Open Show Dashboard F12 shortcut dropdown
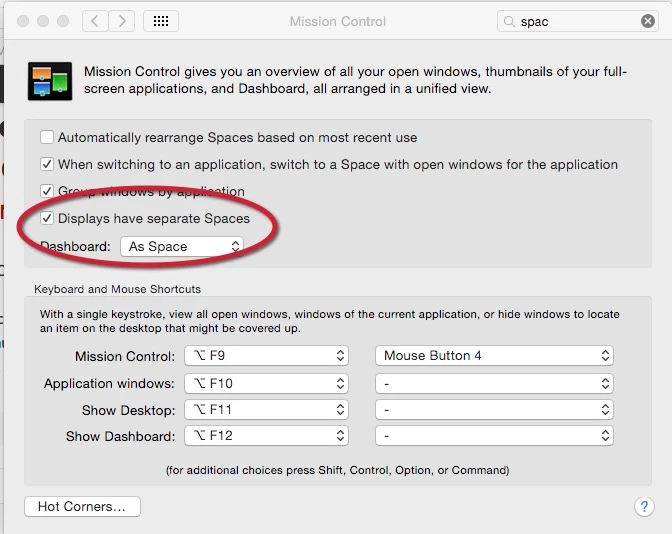 [266, 436]
